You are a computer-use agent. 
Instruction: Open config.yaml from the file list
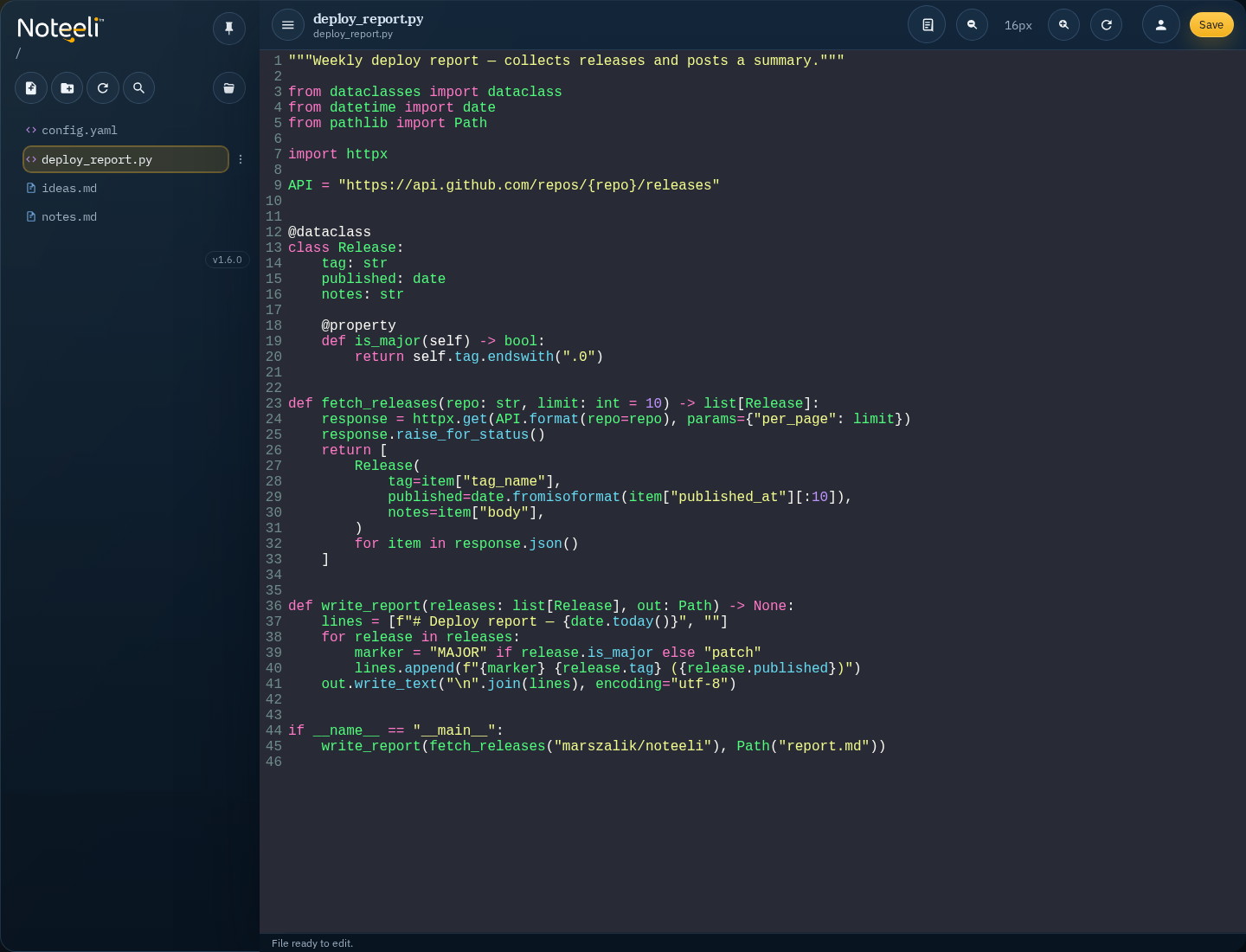(125, 130)
